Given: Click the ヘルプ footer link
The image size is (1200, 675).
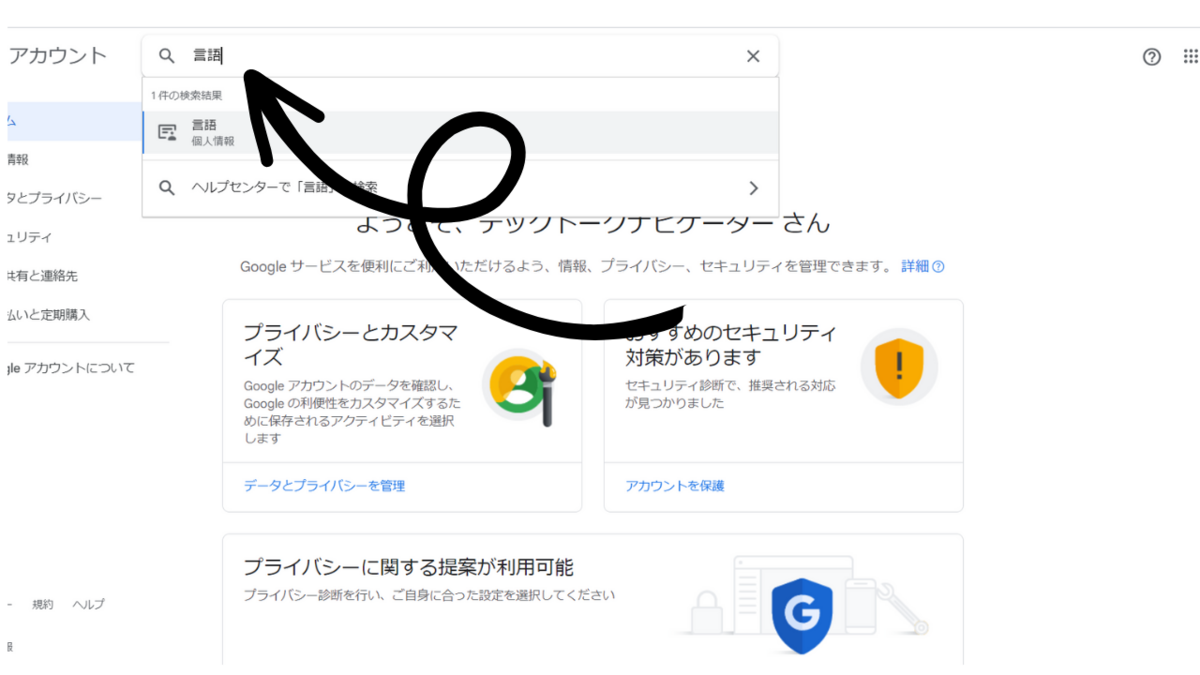Looking at the screenshot, I should (88, 604).
